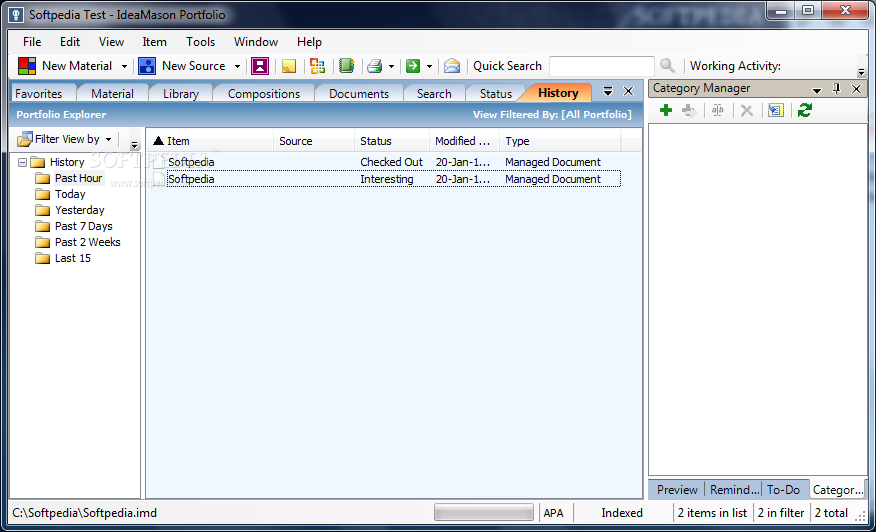Click the green book toolbar icon
876x532 pixels.
[346, 66]
